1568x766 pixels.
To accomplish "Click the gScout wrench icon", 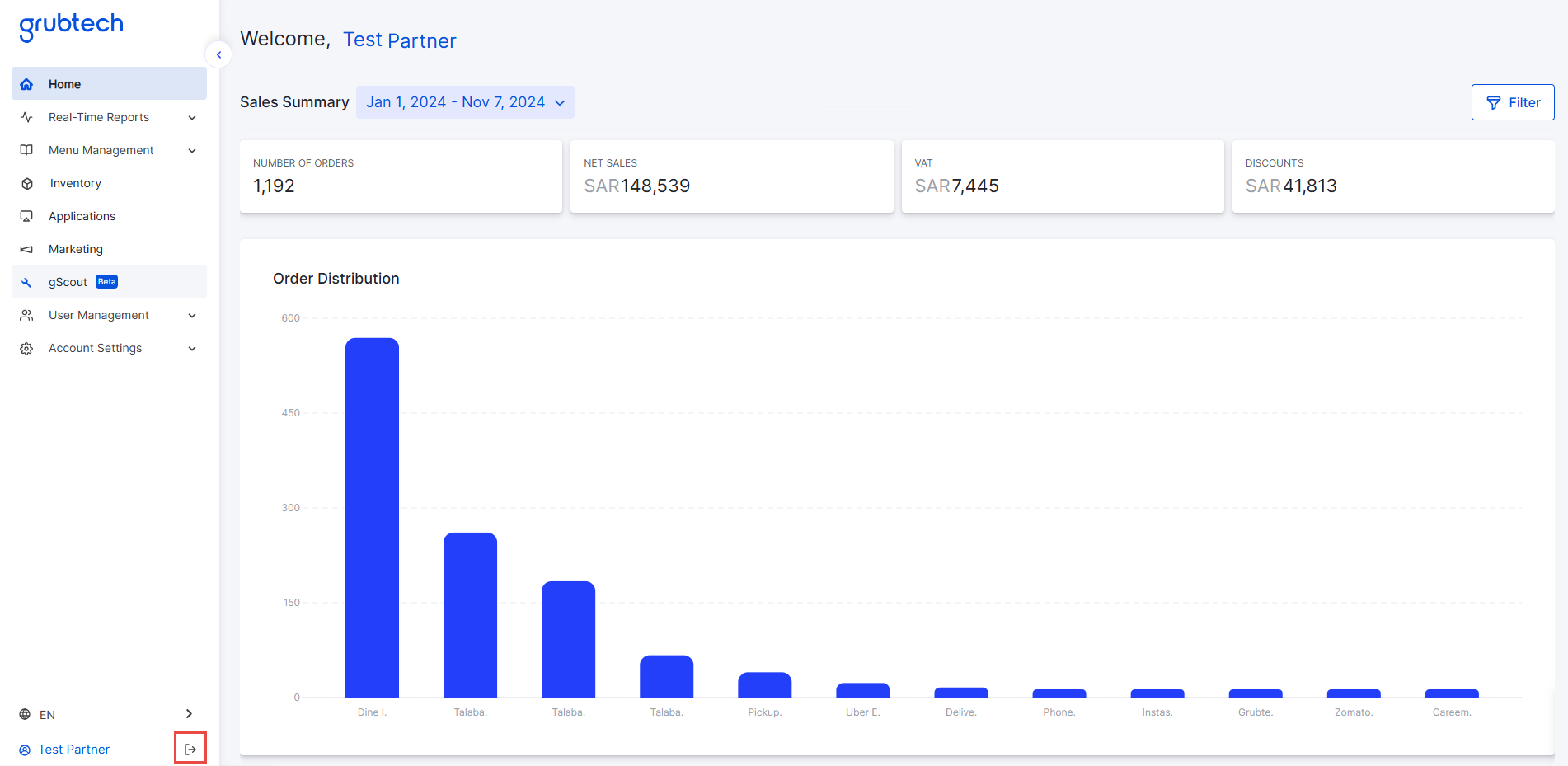I will click(x=26, y=282).
